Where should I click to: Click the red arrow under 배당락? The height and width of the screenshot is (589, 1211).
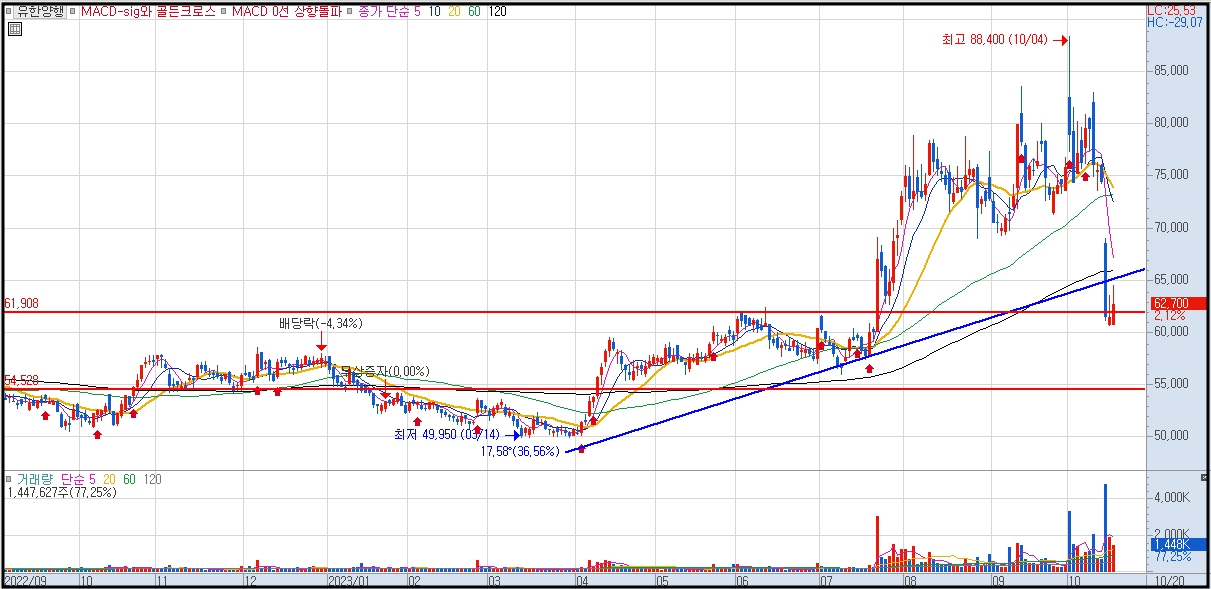pyautogui.click(x=320, y=342)
